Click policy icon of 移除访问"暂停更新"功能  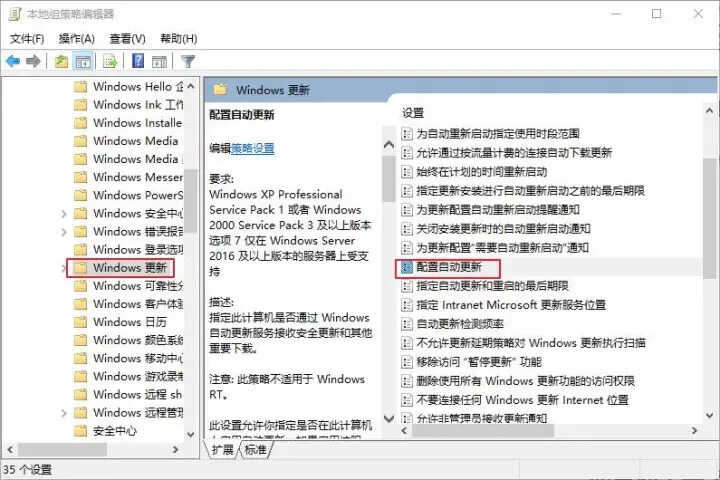point(406,362)
